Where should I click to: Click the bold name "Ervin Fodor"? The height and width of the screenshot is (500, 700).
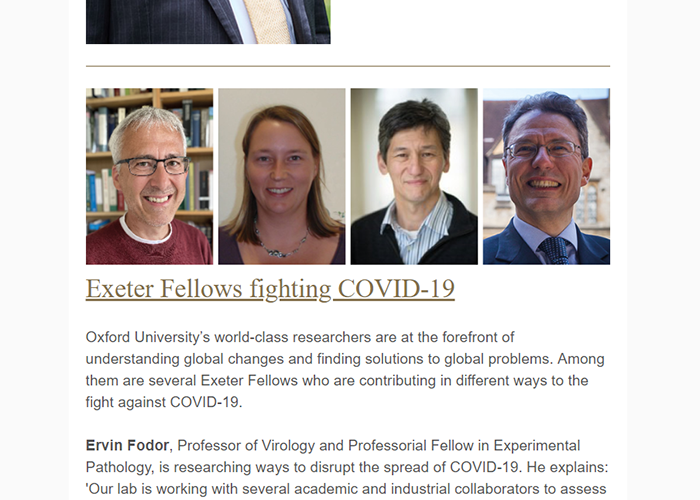128,445
